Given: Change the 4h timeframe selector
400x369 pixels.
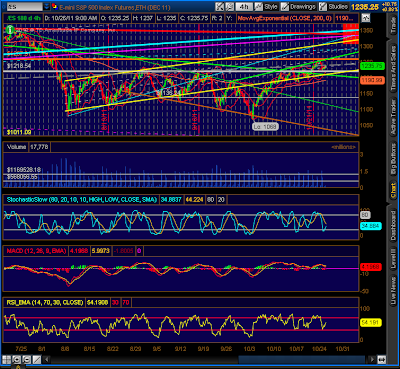Looking at the screenshot, I should click(244, 6).
